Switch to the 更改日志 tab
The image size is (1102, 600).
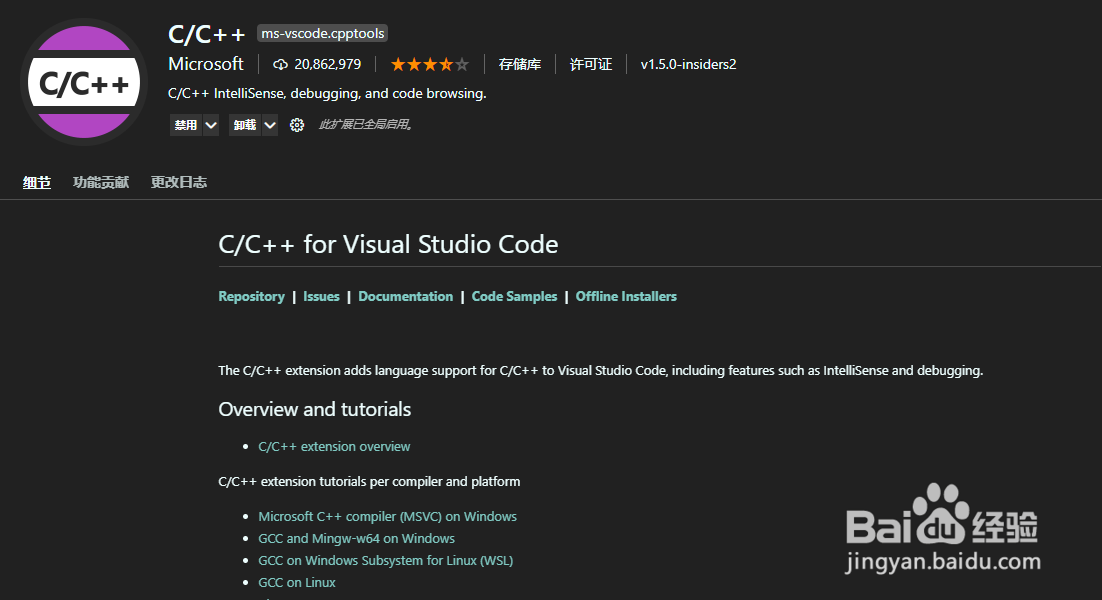[179, 182]
